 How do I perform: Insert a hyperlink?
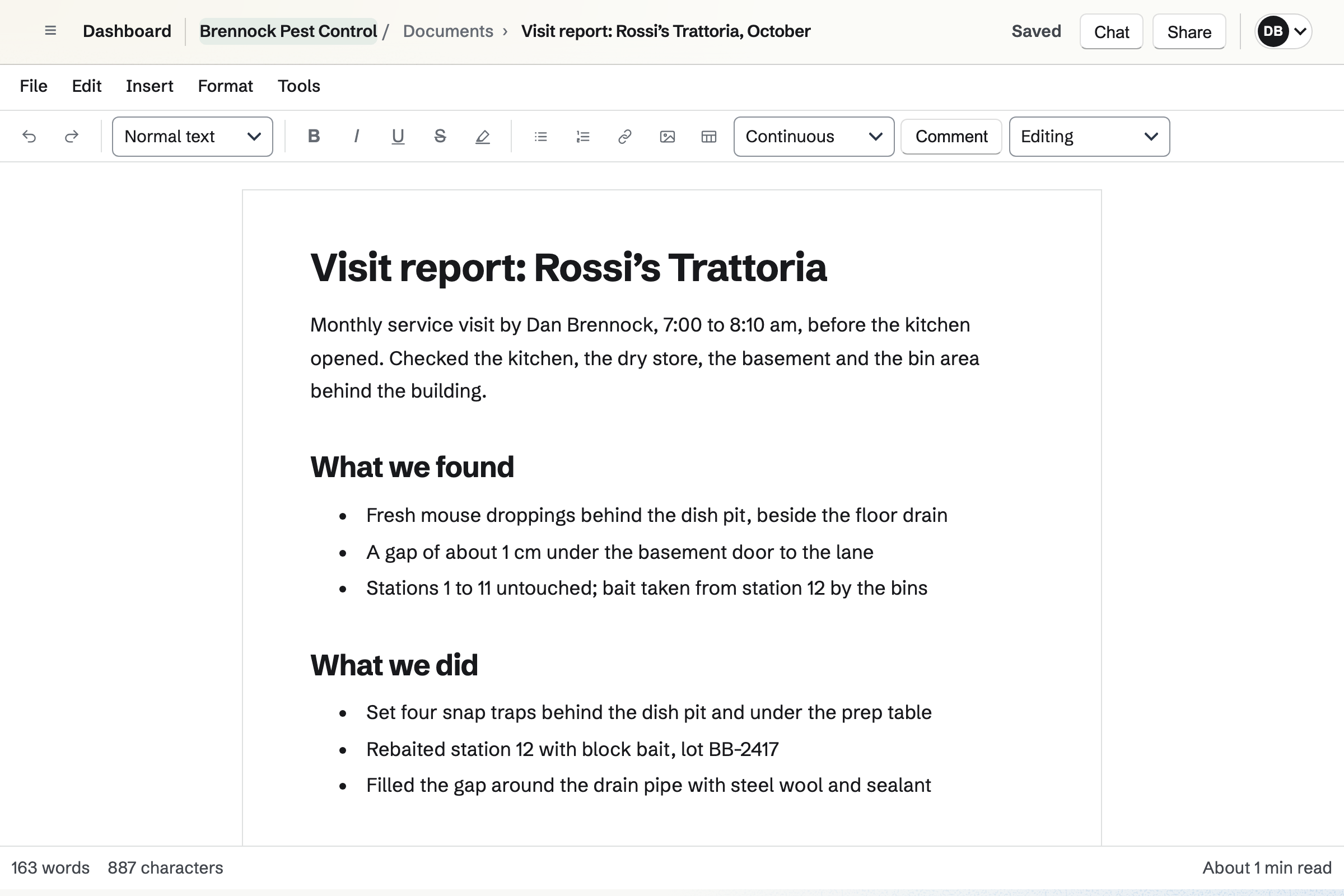[625, 137]
